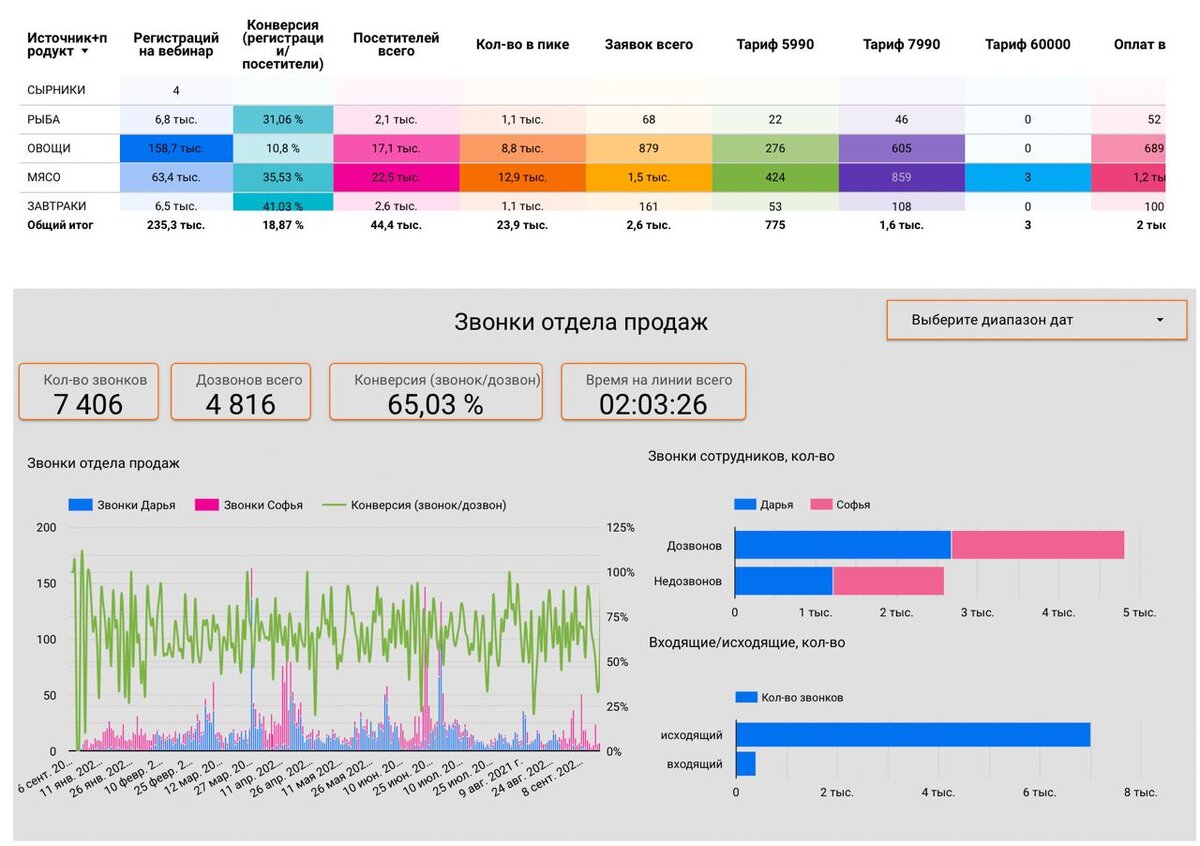This screenshot has width=1200, height=846.
Task: Open the Выберите диапазон дат dropdown
Action: click(x=1036, y=320)
